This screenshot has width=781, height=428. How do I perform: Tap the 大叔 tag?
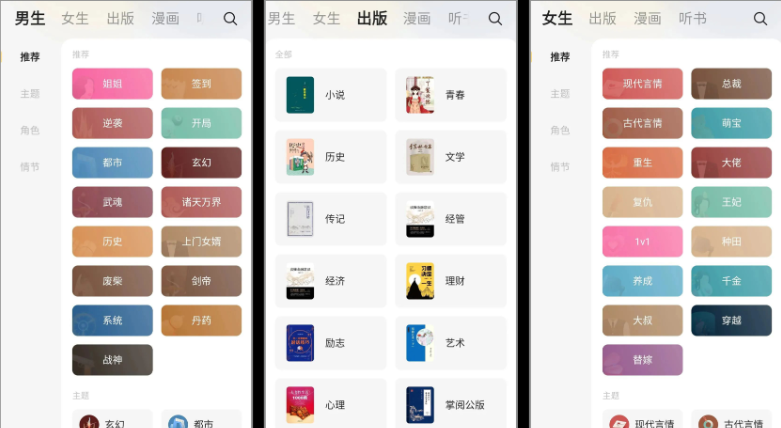point(643,320)
